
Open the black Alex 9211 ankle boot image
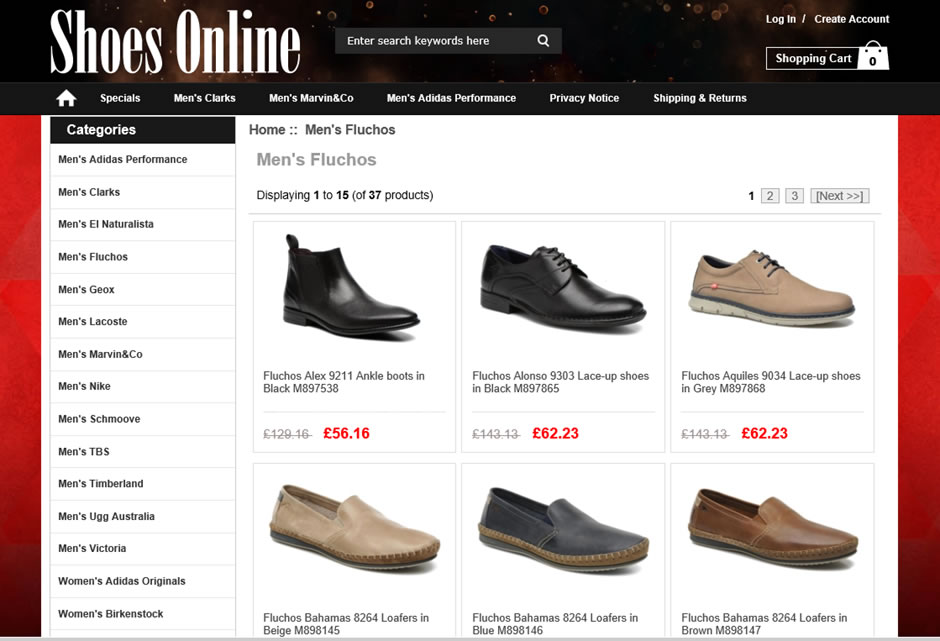(353, 290)
